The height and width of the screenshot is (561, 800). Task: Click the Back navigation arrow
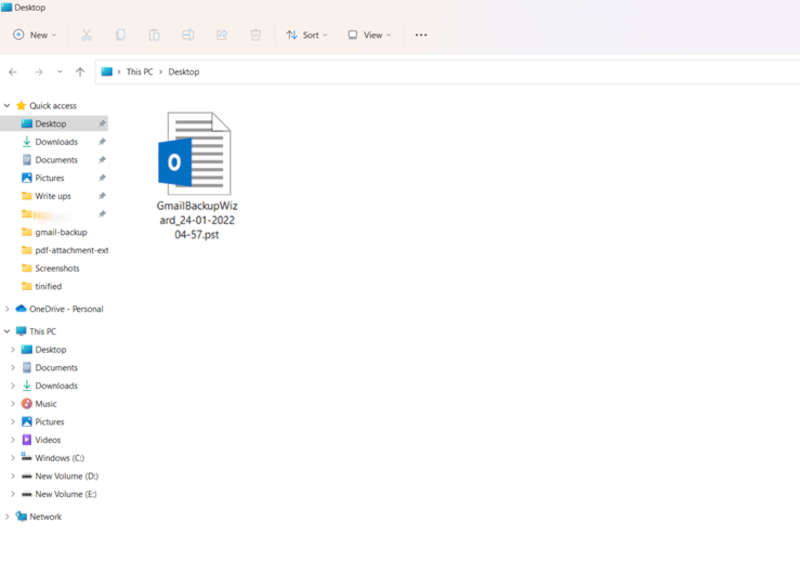(x=13, y=72)
